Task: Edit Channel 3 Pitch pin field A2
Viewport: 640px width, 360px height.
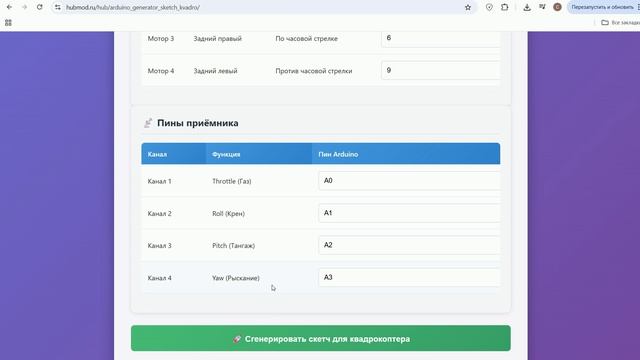Action: pos(409,245)
